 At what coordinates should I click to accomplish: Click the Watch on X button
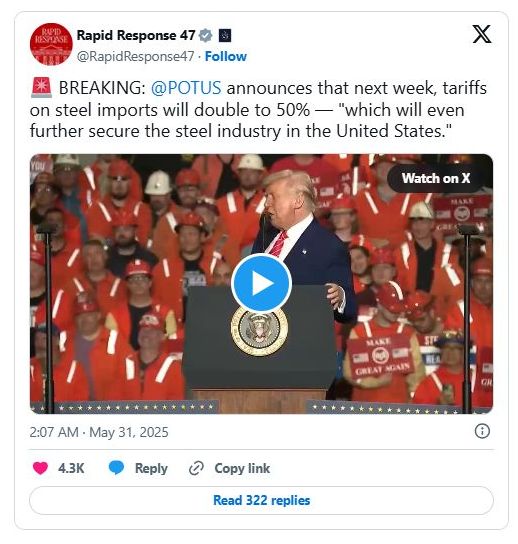436,178
